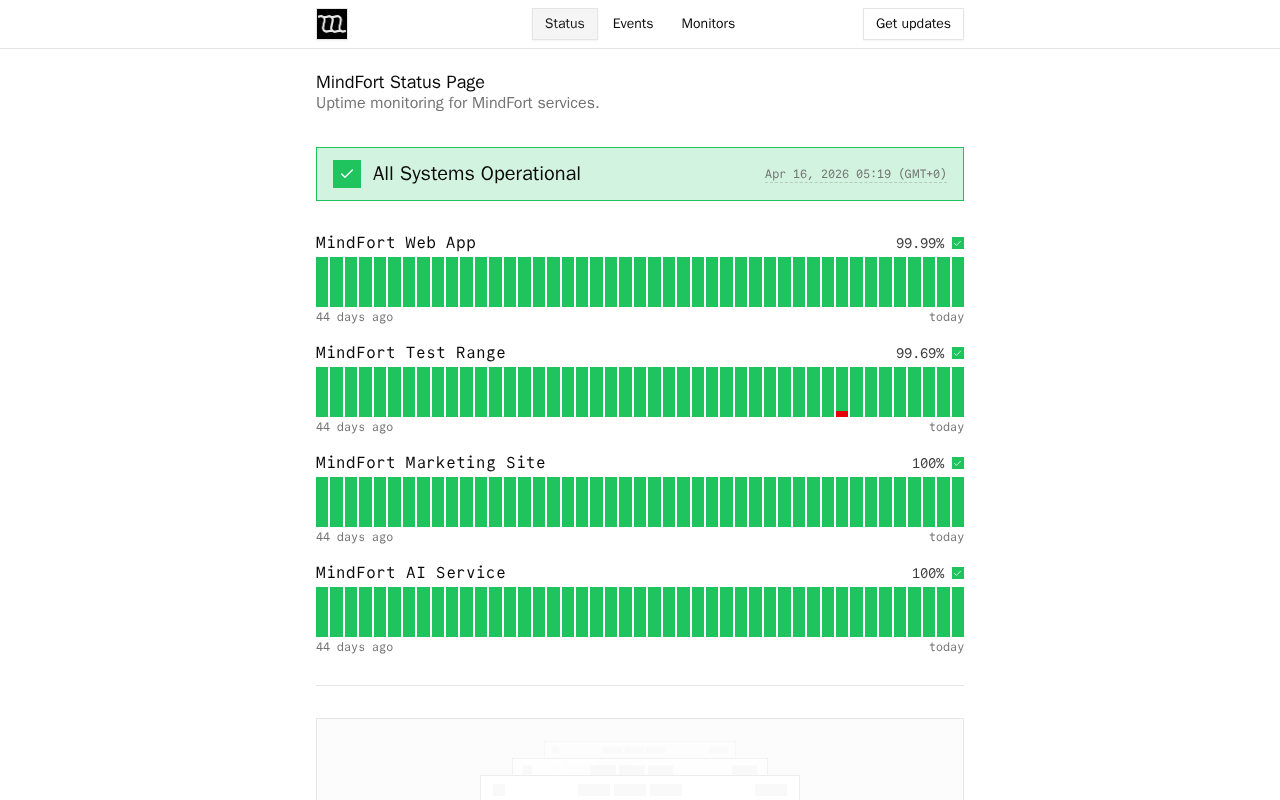Click the MindFort logo icon
The image size is (1280, 800).
[x=332, y=24]
